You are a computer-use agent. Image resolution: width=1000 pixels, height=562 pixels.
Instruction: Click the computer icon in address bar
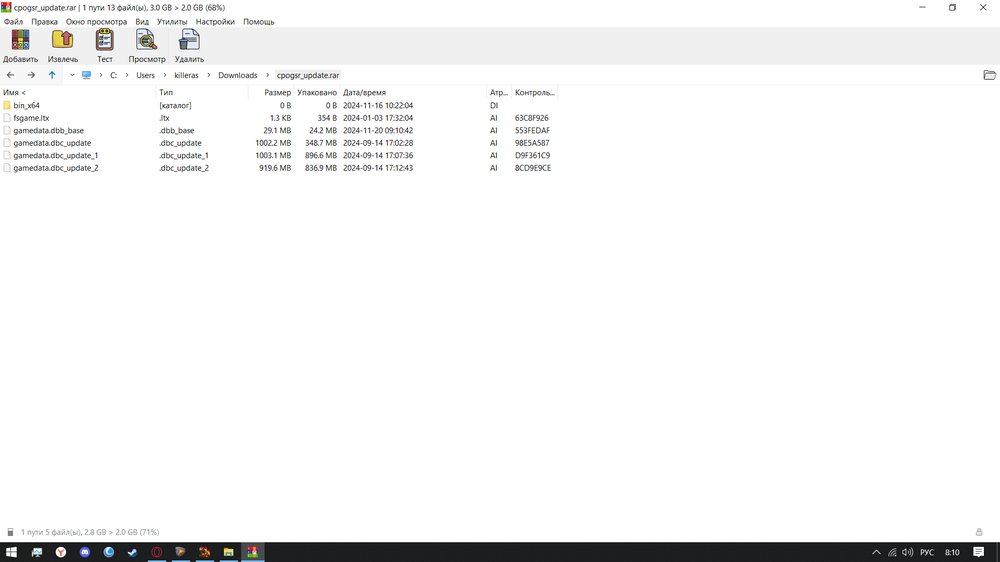pyautogui.click(x=87, y=75)
